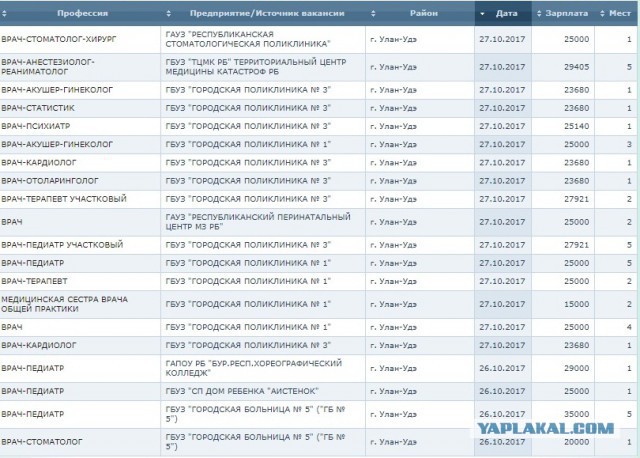Click РЕСПУБЛИКАНСКИЙ ПЕРИНАТАЛЬНЫЙ ЦЕНТР МЗ РБ cell
Screen dimensions: 640x458
(x=263, y=222)
